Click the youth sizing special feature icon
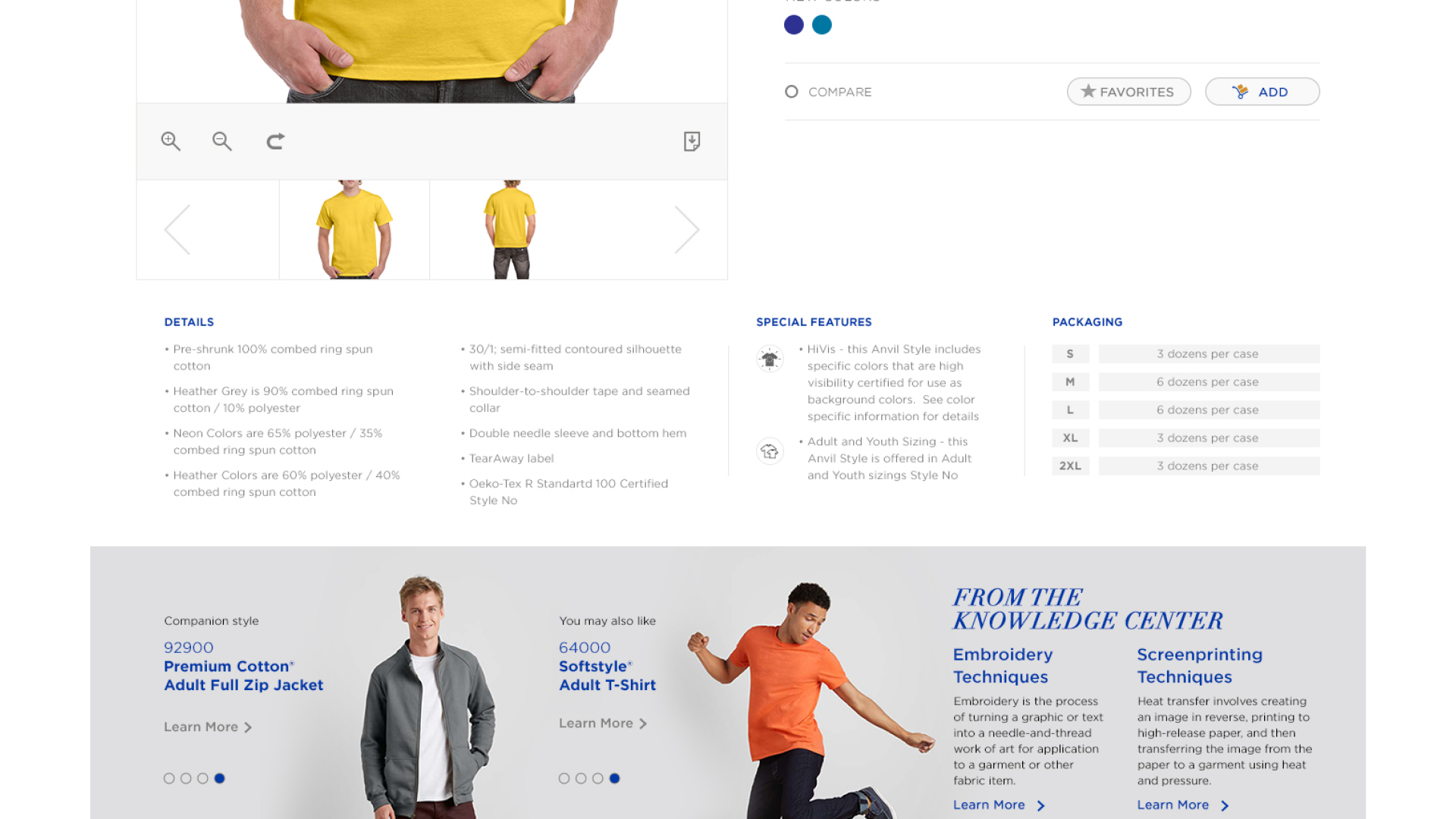This screenshot has height=819, width=1456. pyautogui.click(x=769, y=451)
